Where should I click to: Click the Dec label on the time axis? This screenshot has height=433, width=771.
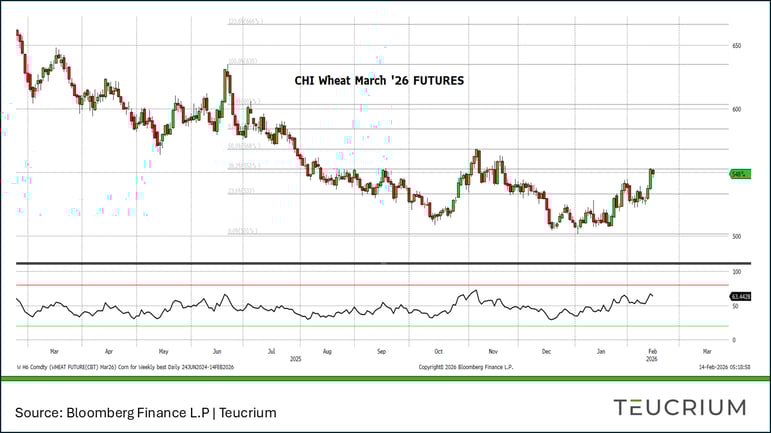547,351
